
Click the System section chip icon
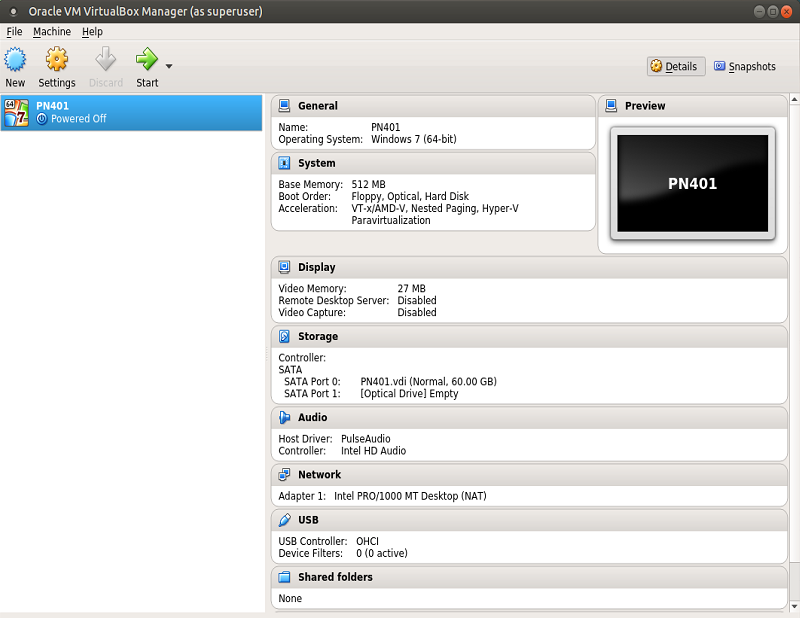(284, 163)
